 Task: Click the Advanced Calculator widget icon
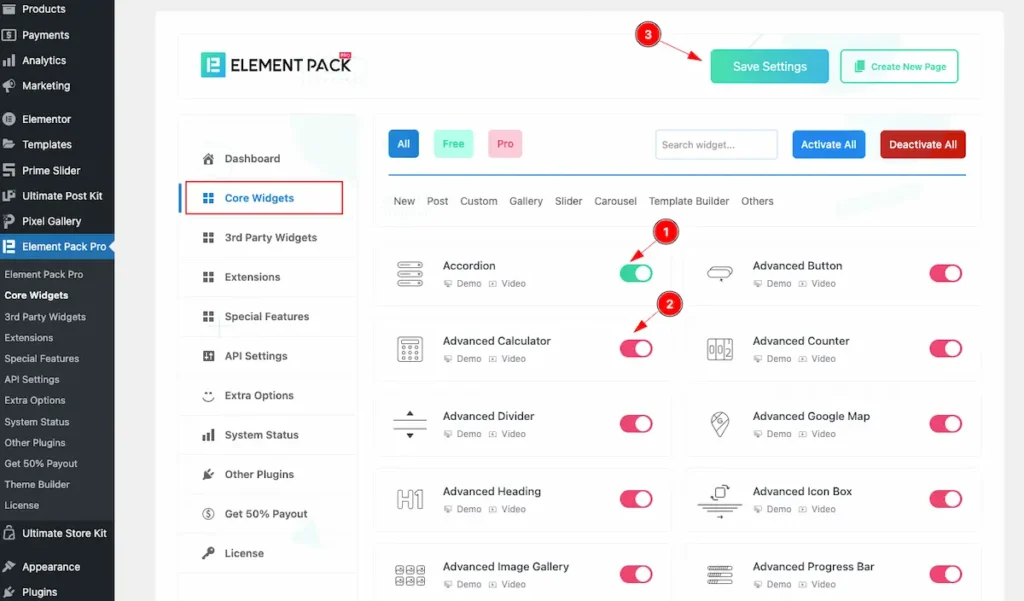tap(410, 349)
